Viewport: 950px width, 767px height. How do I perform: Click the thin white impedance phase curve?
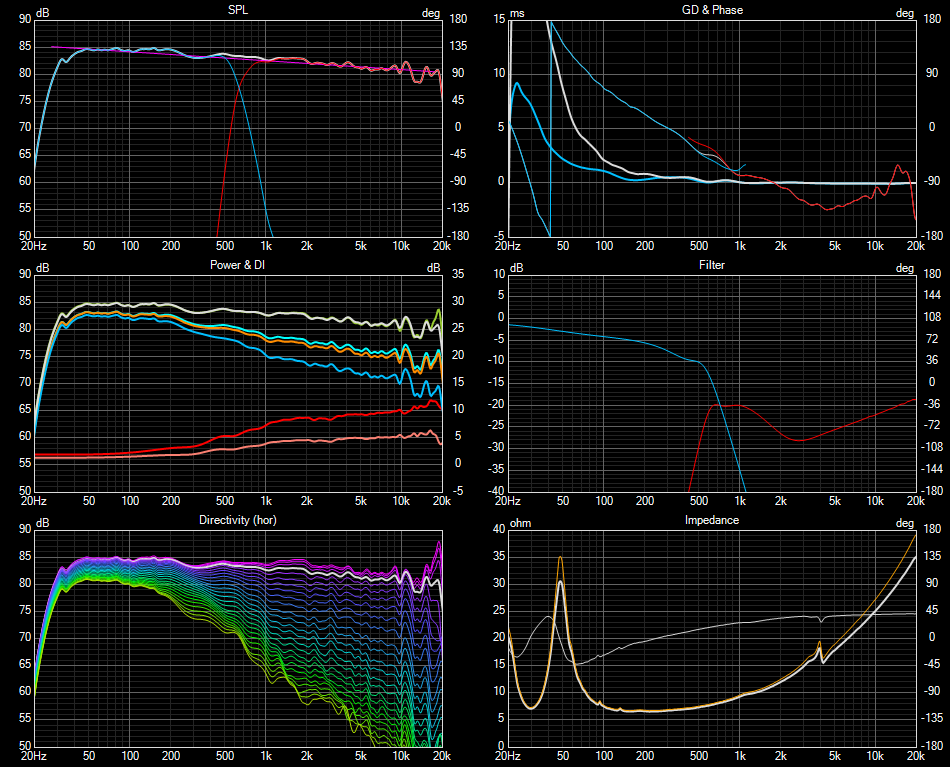tap(666, 635)
